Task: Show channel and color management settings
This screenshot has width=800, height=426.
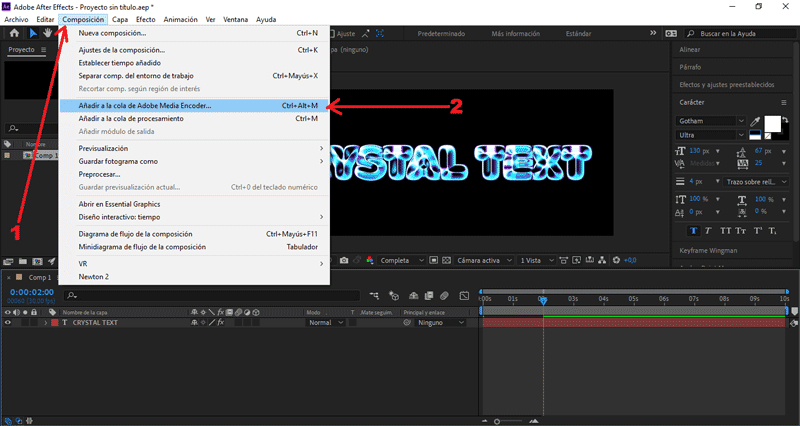Action: tap(370, 260)
